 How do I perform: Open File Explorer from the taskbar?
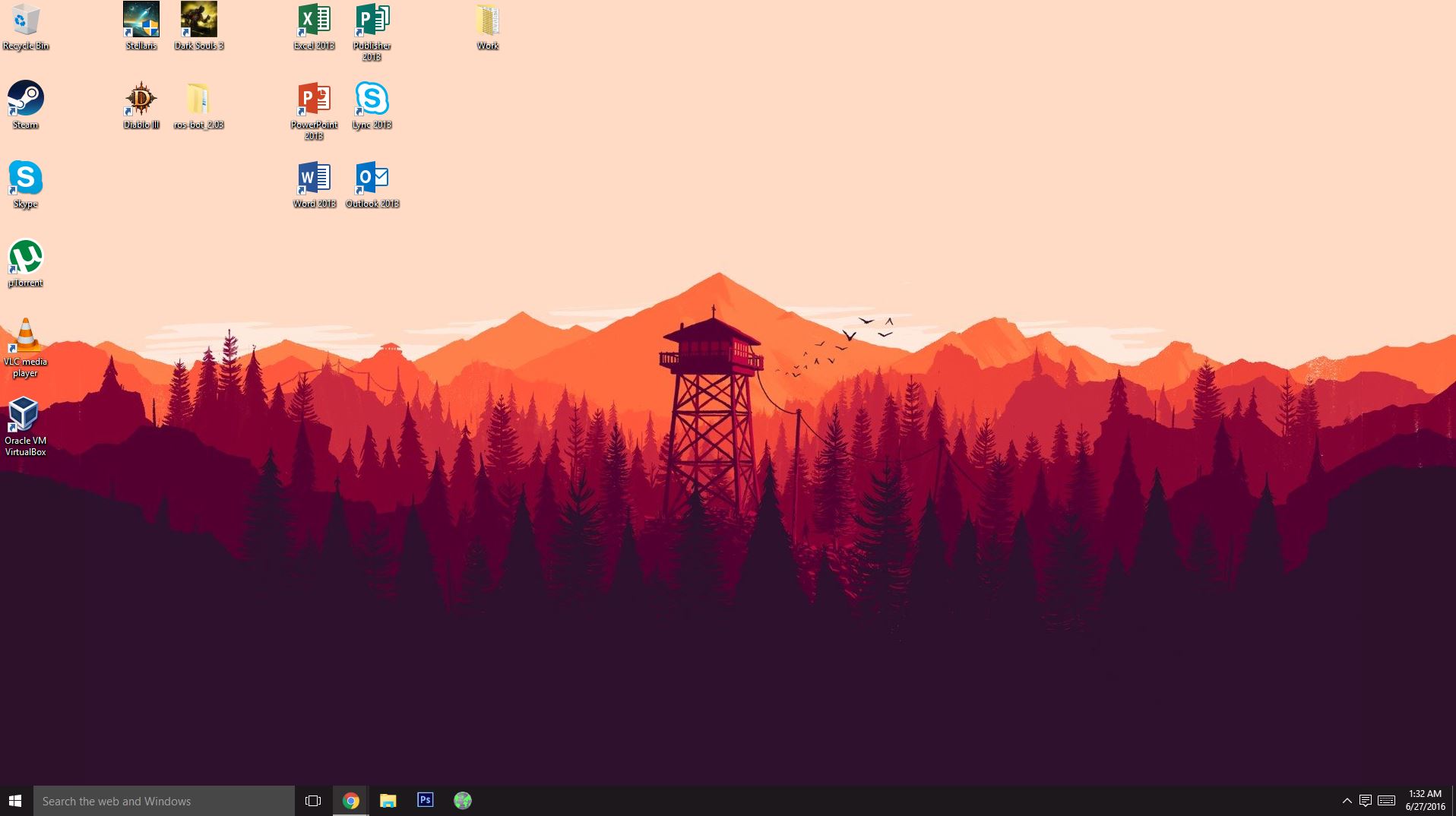click(388, 801)
